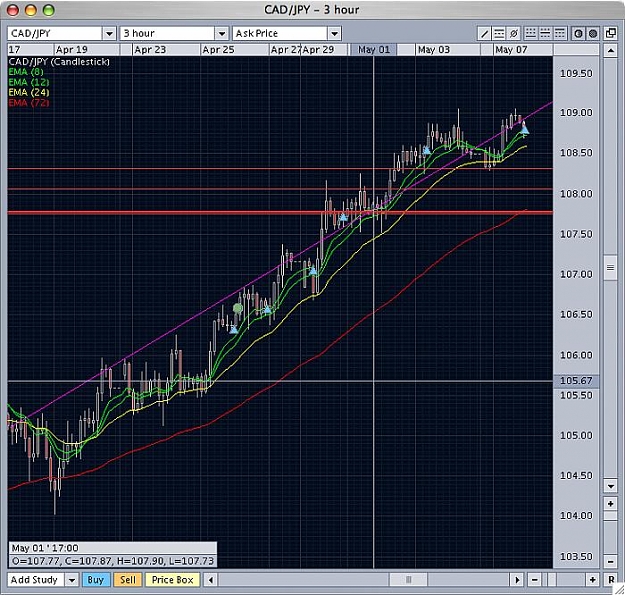The height and width of the screenshot is (595, 625).
Task: Click the 107.00 price axis label
Action: point(576,274)
